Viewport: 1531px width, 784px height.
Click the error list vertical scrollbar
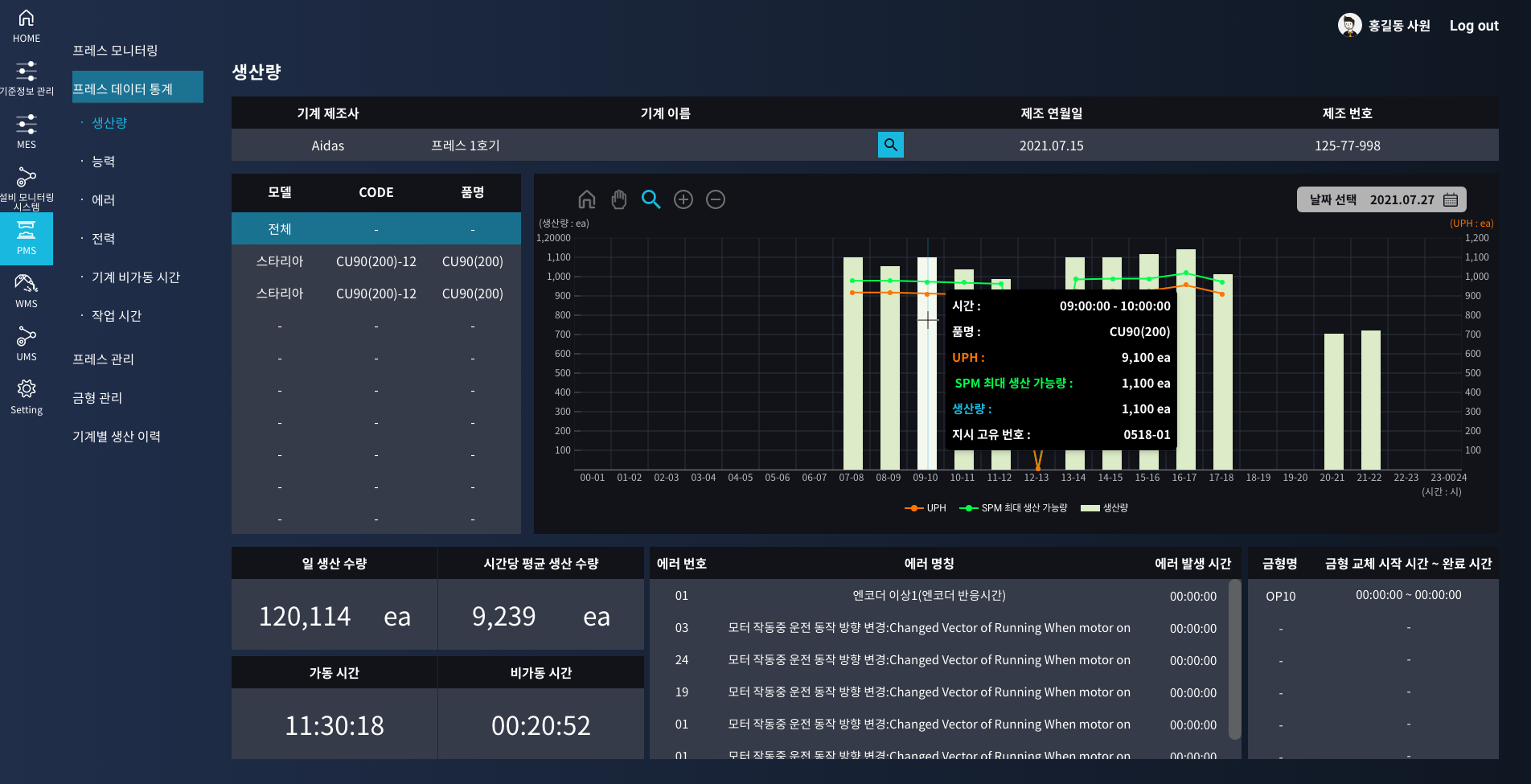(x=1234, y=659)
